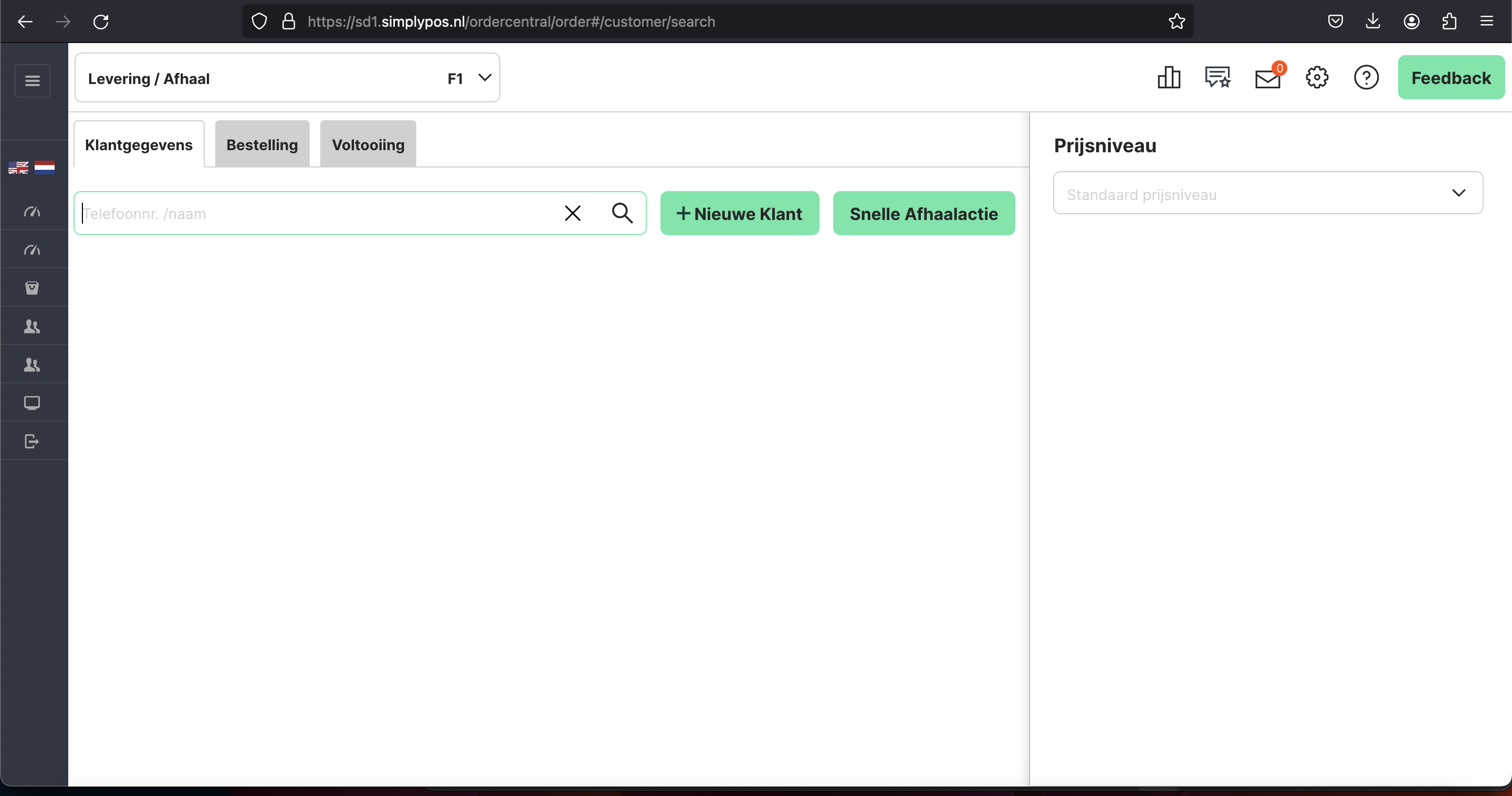Switch language to English flag

click(18, 168)
